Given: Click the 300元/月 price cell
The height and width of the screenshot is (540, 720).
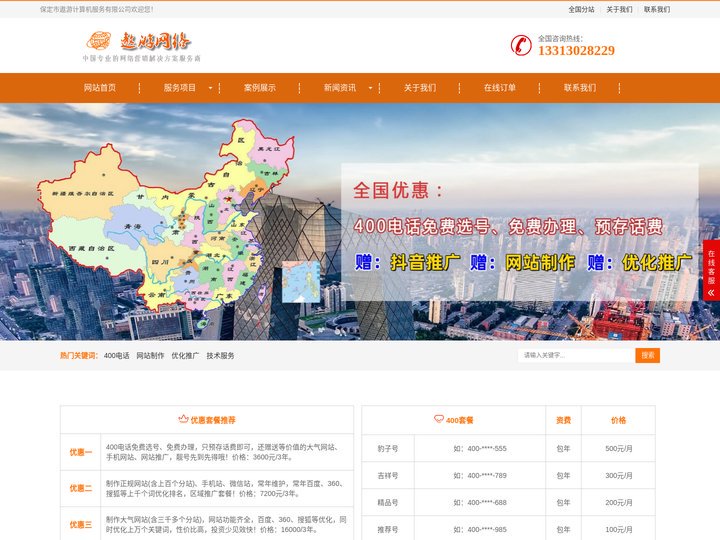Looking at the screenshot, I should point(619,476).
